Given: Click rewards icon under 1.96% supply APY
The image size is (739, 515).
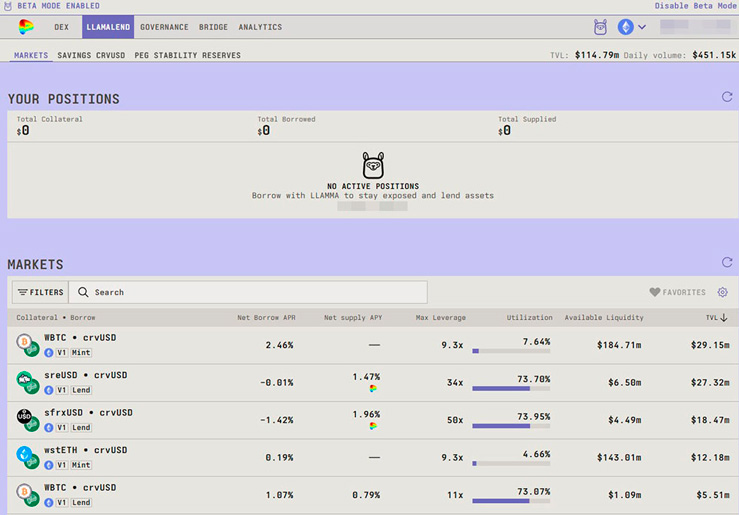Looking at the screenshot, I should [x=373, y=426].
